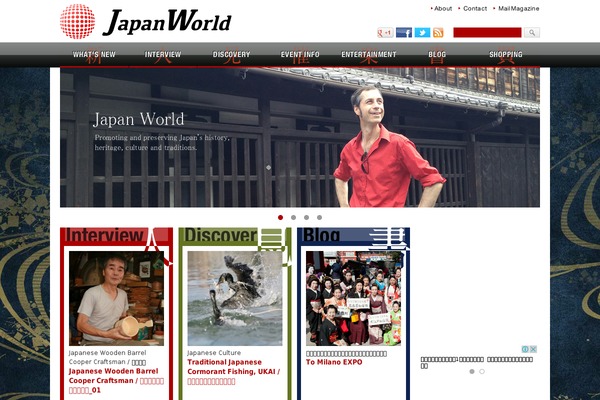
Task: Select the fourth hero slider dot
Action: click(320, 217)
